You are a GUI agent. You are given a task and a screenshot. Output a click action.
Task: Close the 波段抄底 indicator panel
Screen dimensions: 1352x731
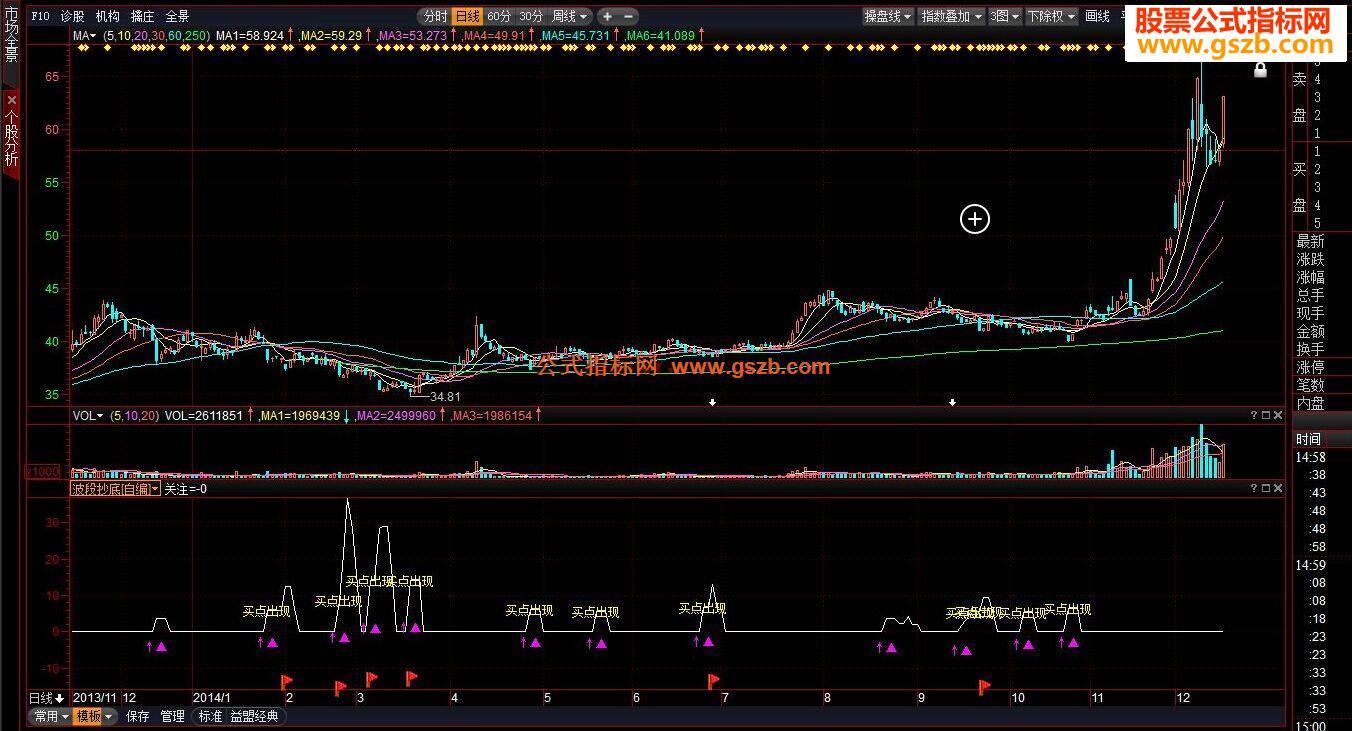pyautogui.click(x=1277, y=488)
